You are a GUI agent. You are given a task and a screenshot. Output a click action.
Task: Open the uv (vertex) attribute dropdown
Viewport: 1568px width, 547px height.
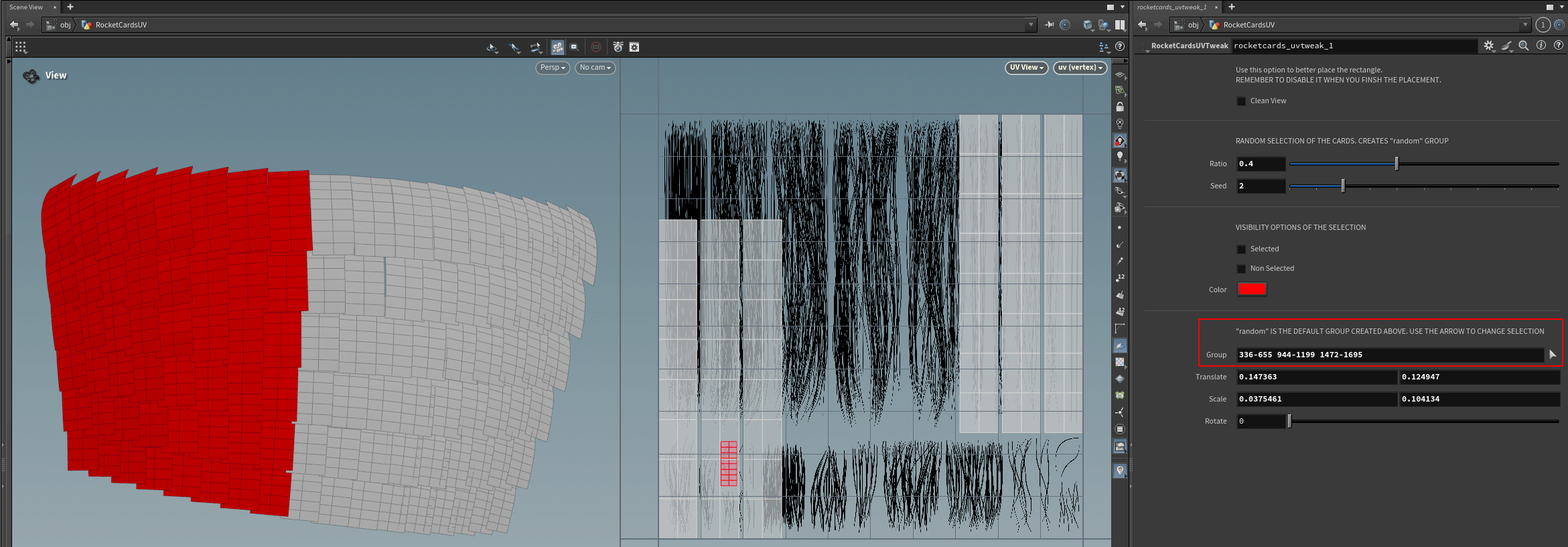(x=1080, y=68)
